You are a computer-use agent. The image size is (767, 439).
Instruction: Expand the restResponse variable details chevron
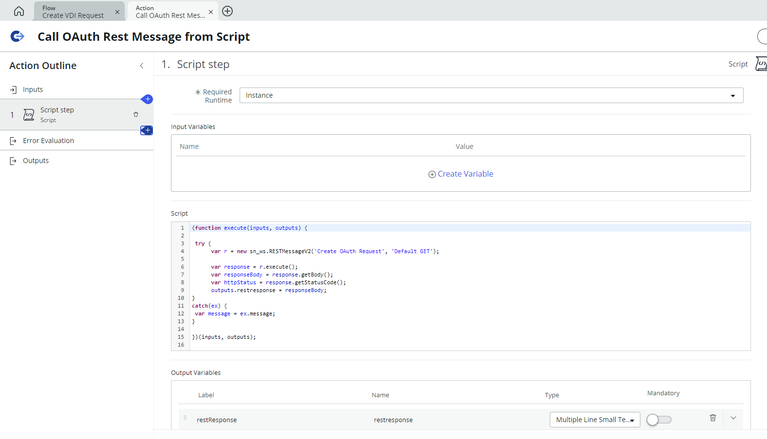coord(733,418)
